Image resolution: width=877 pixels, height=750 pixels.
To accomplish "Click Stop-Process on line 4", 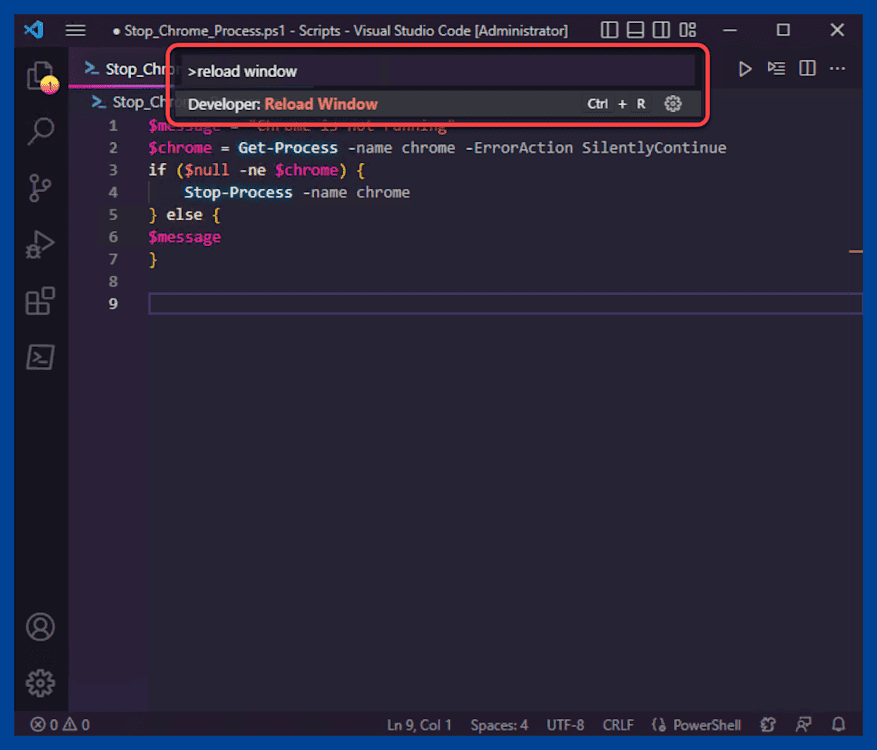I will (238, 192).
